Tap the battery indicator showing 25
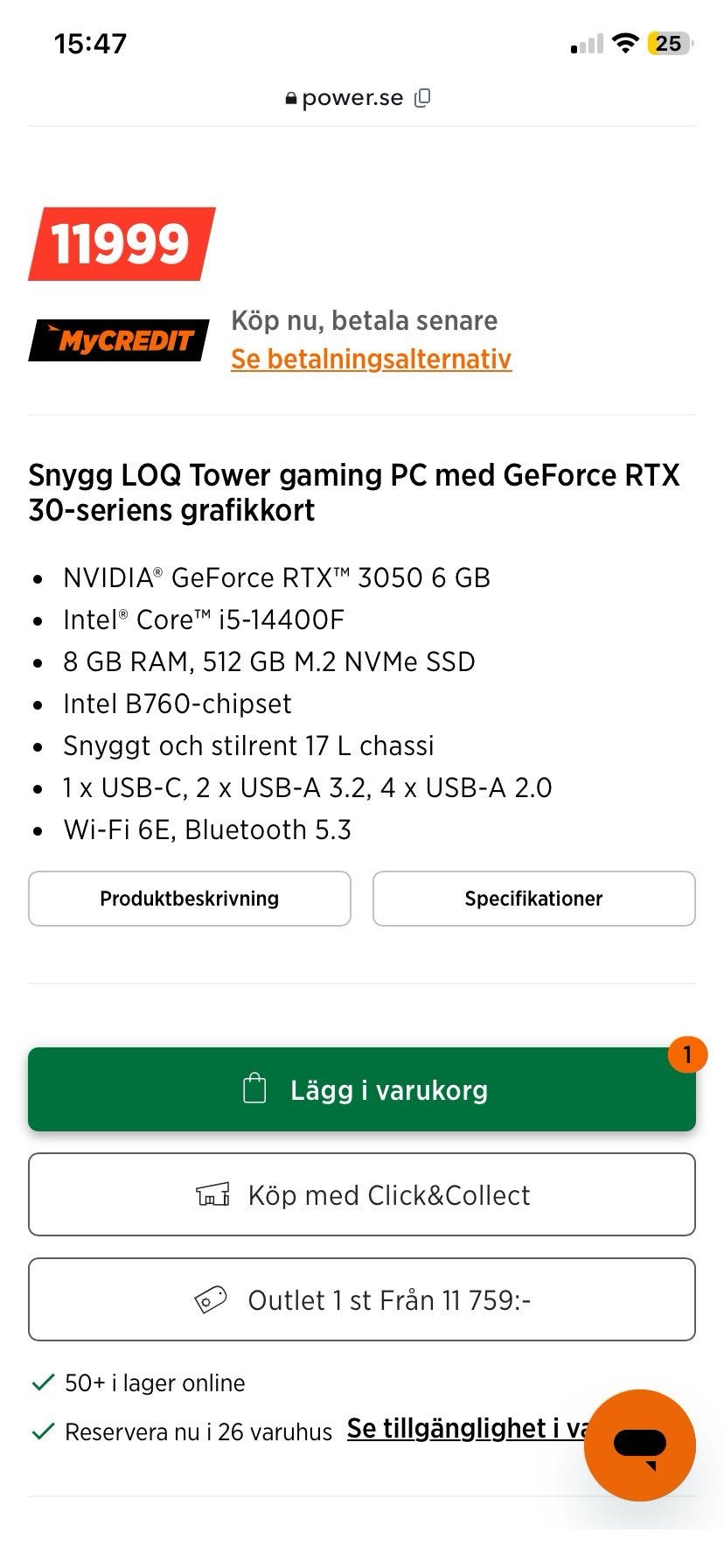 669,43
